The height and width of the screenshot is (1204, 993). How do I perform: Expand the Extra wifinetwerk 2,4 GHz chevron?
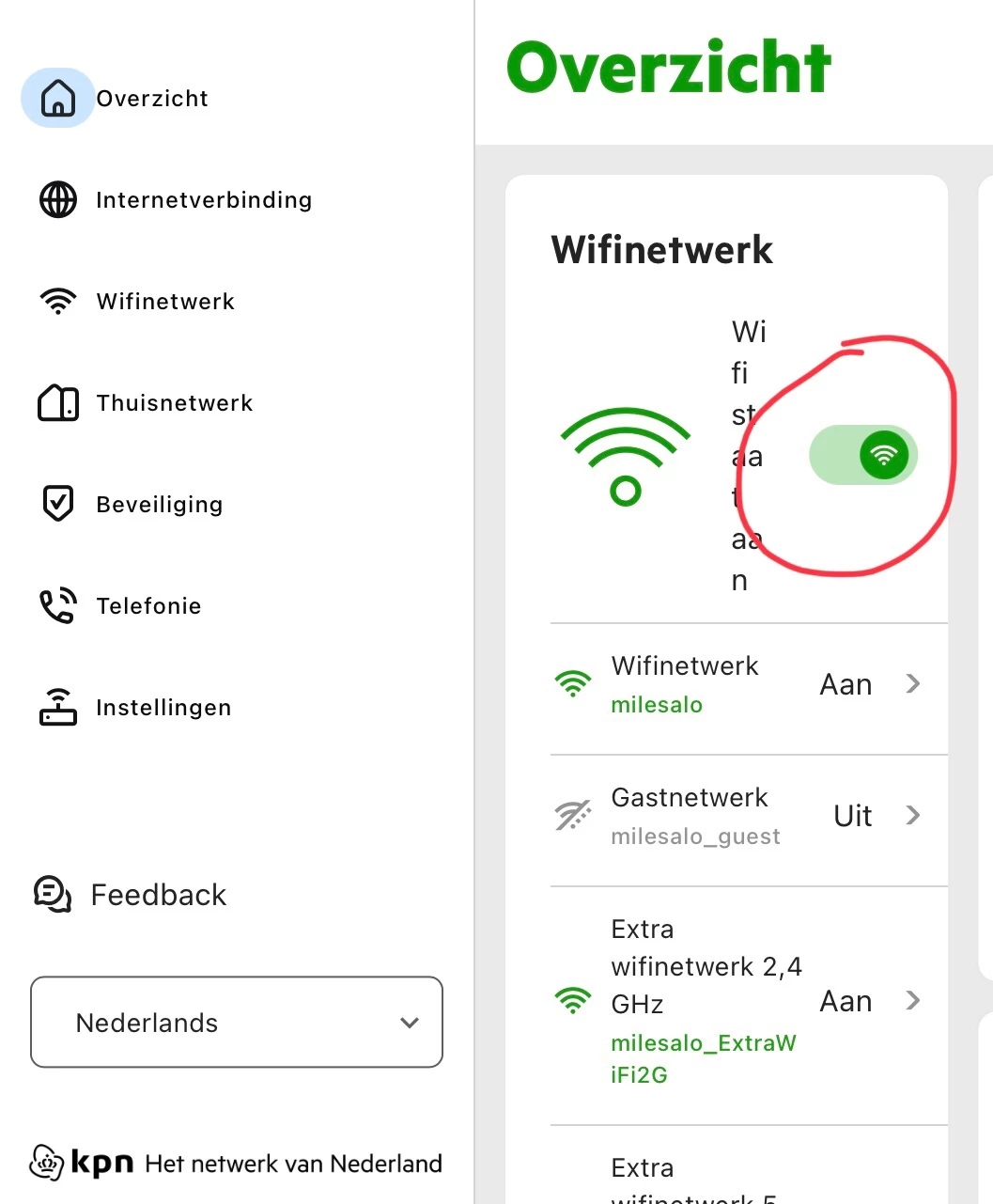912,1000
